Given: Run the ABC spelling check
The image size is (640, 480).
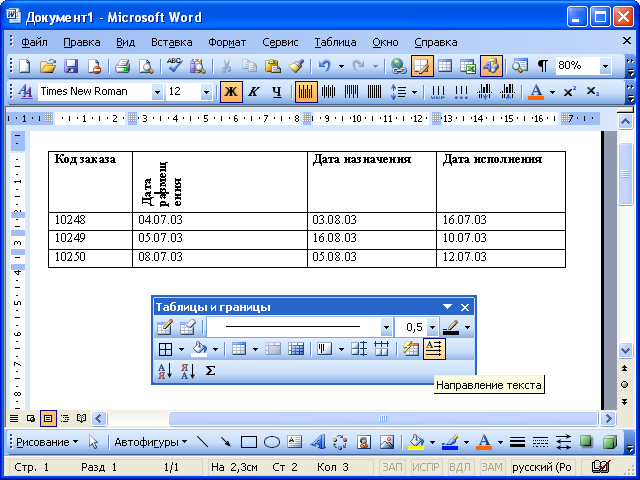Looking at the screenshot, I should [x=174, y=66].
